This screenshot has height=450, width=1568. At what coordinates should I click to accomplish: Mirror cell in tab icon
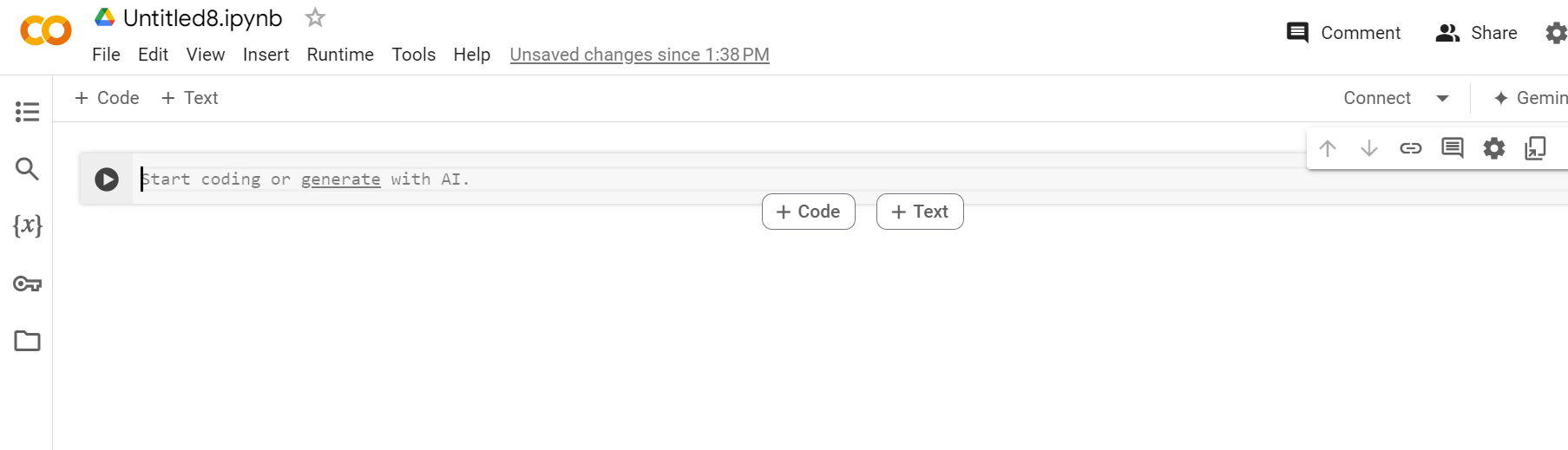click(1535, 148)
